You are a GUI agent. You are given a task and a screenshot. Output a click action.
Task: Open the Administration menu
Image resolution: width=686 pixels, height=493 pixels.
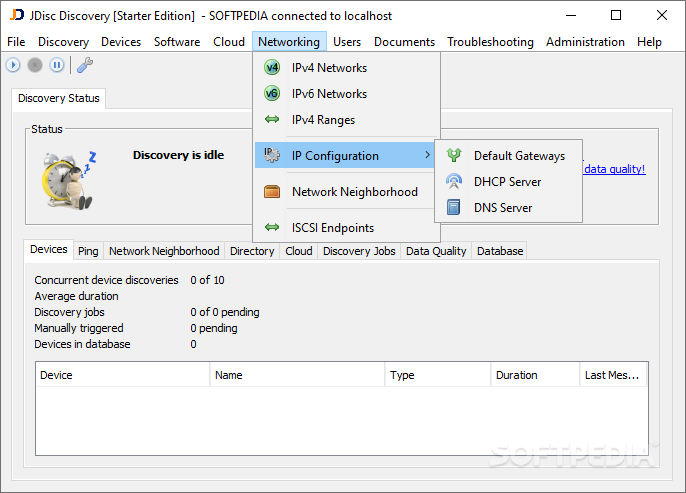click(x=585, y=42)
